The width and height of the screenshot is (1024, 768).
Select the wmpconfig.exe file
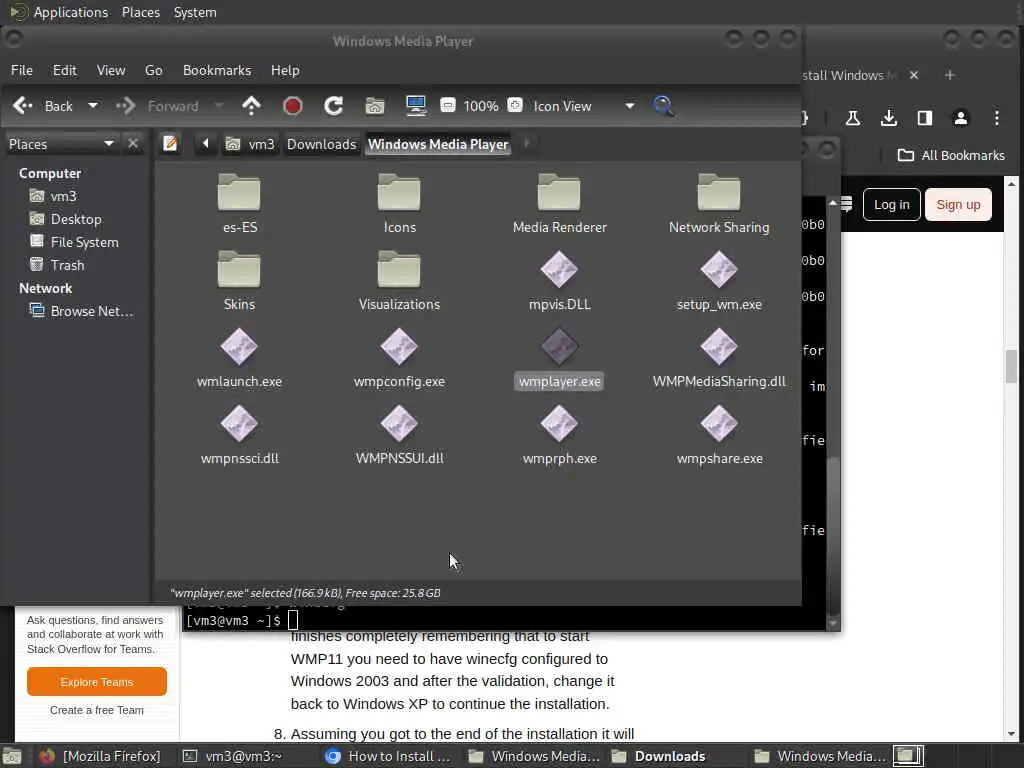click(399, 358)
